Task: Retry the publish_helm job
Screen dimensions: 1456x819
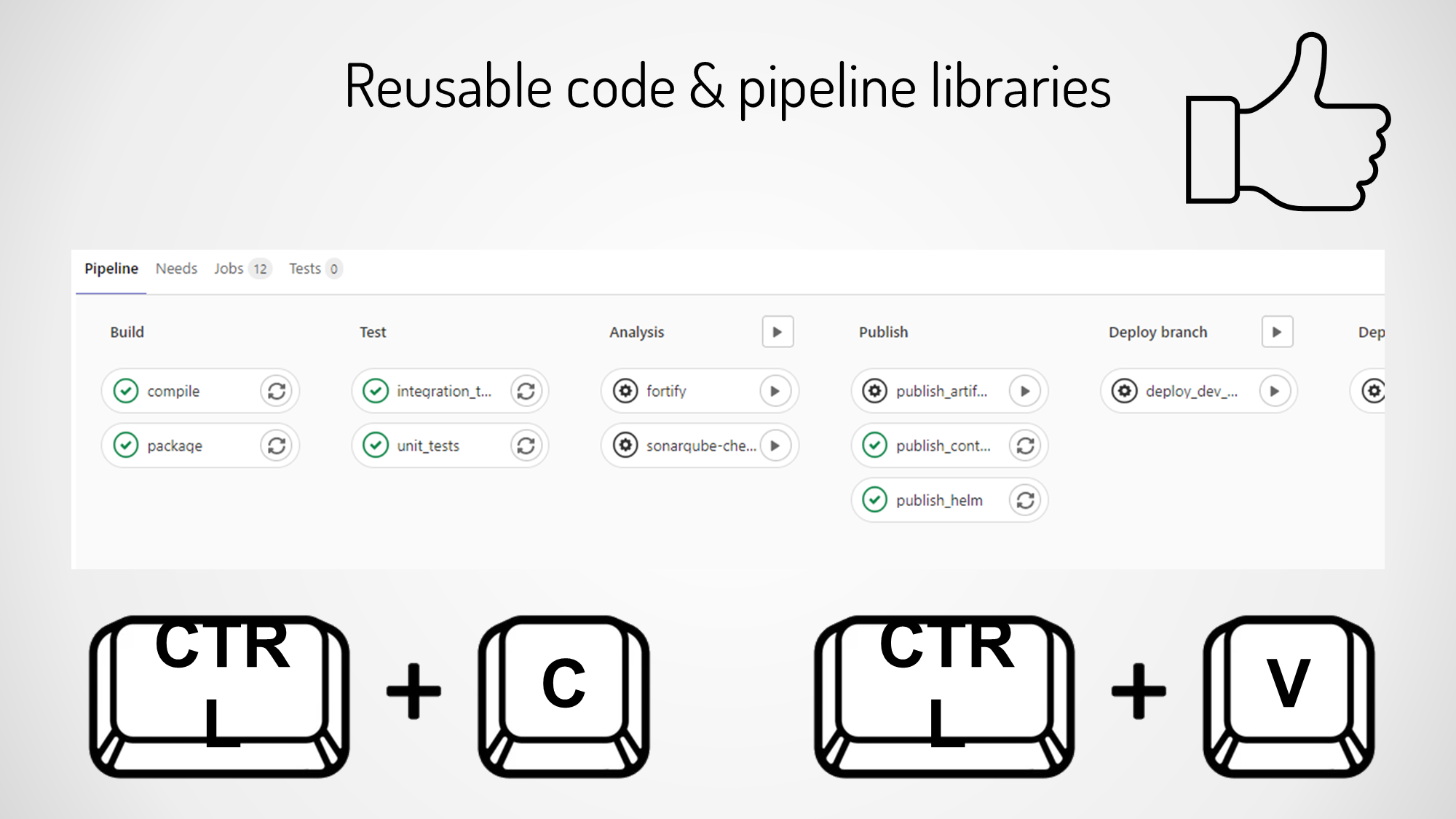Action: [x=1025, y=500]
